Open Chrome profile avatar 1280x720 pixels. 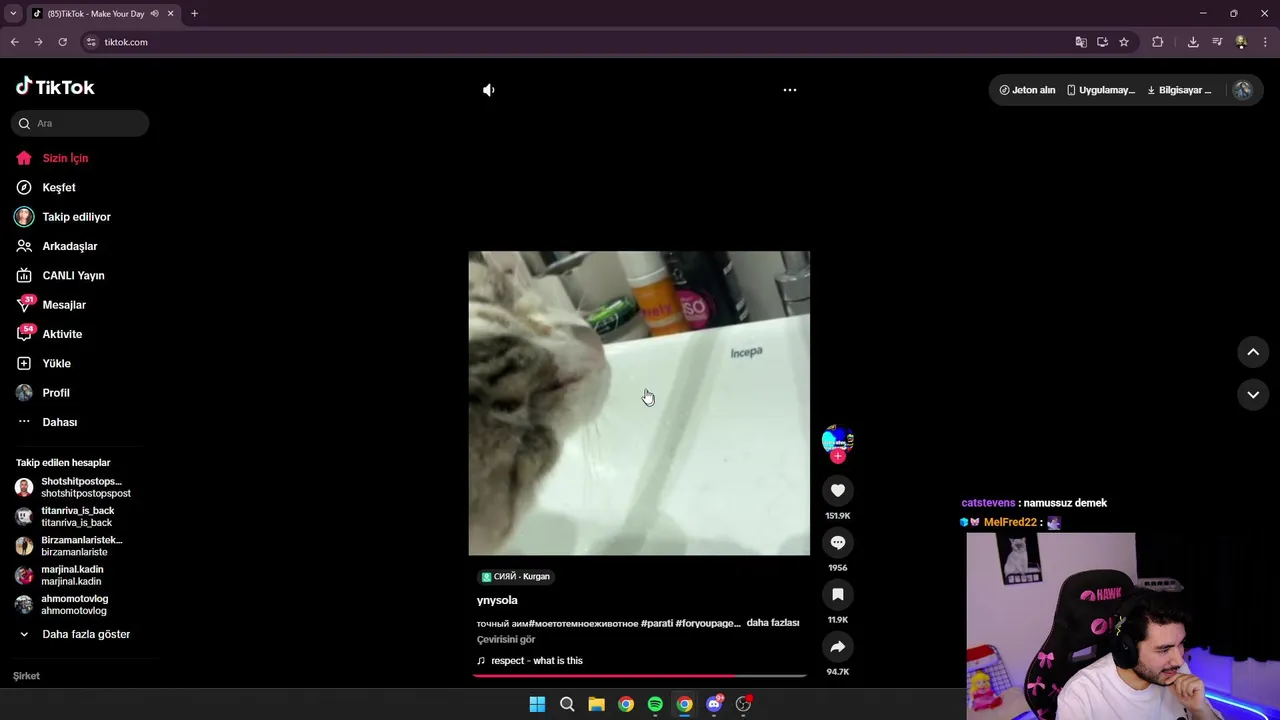click(x=1241, y=42)
